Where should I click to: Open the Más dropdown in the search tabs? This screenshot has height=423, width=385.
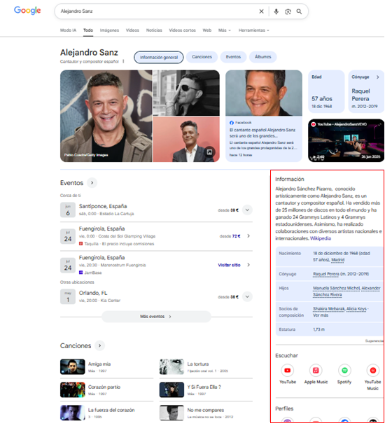point(224,30)
